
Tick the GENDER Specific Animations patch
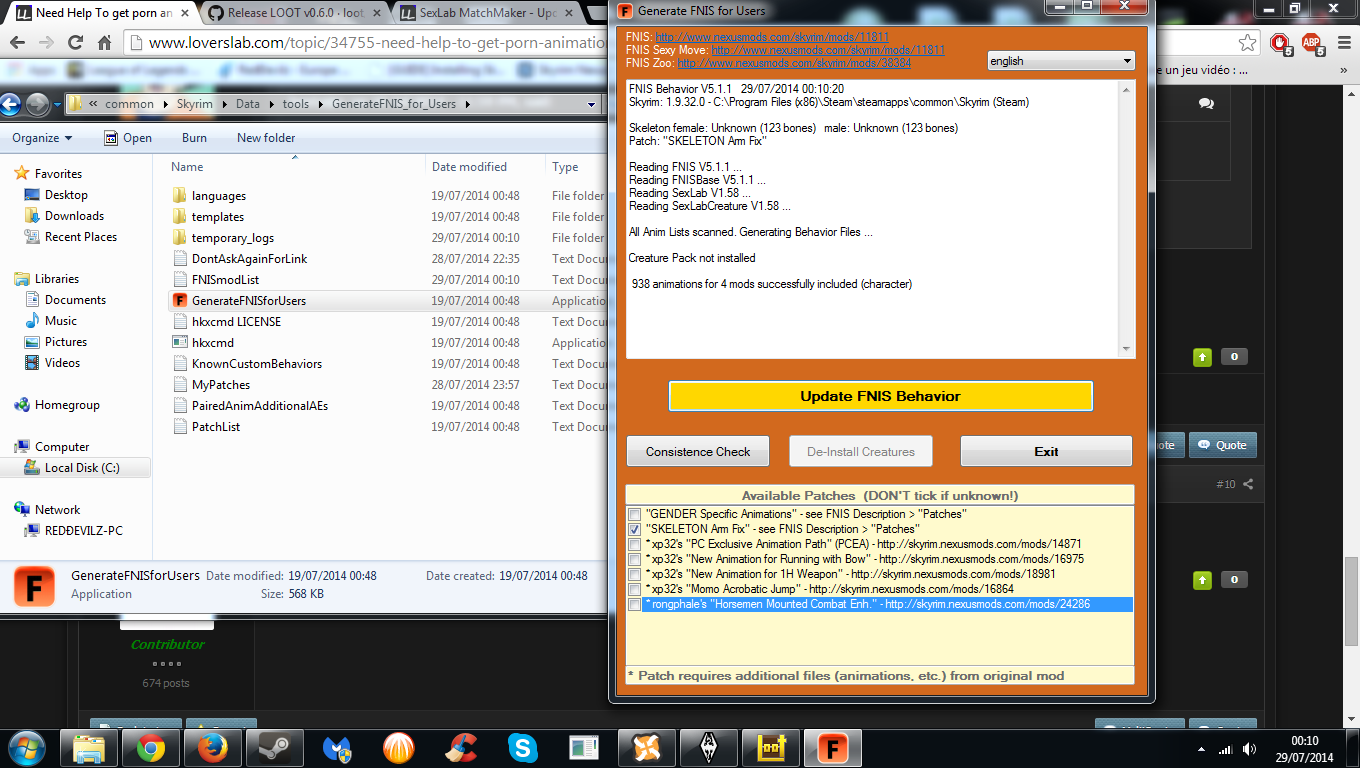pos(634,514)
